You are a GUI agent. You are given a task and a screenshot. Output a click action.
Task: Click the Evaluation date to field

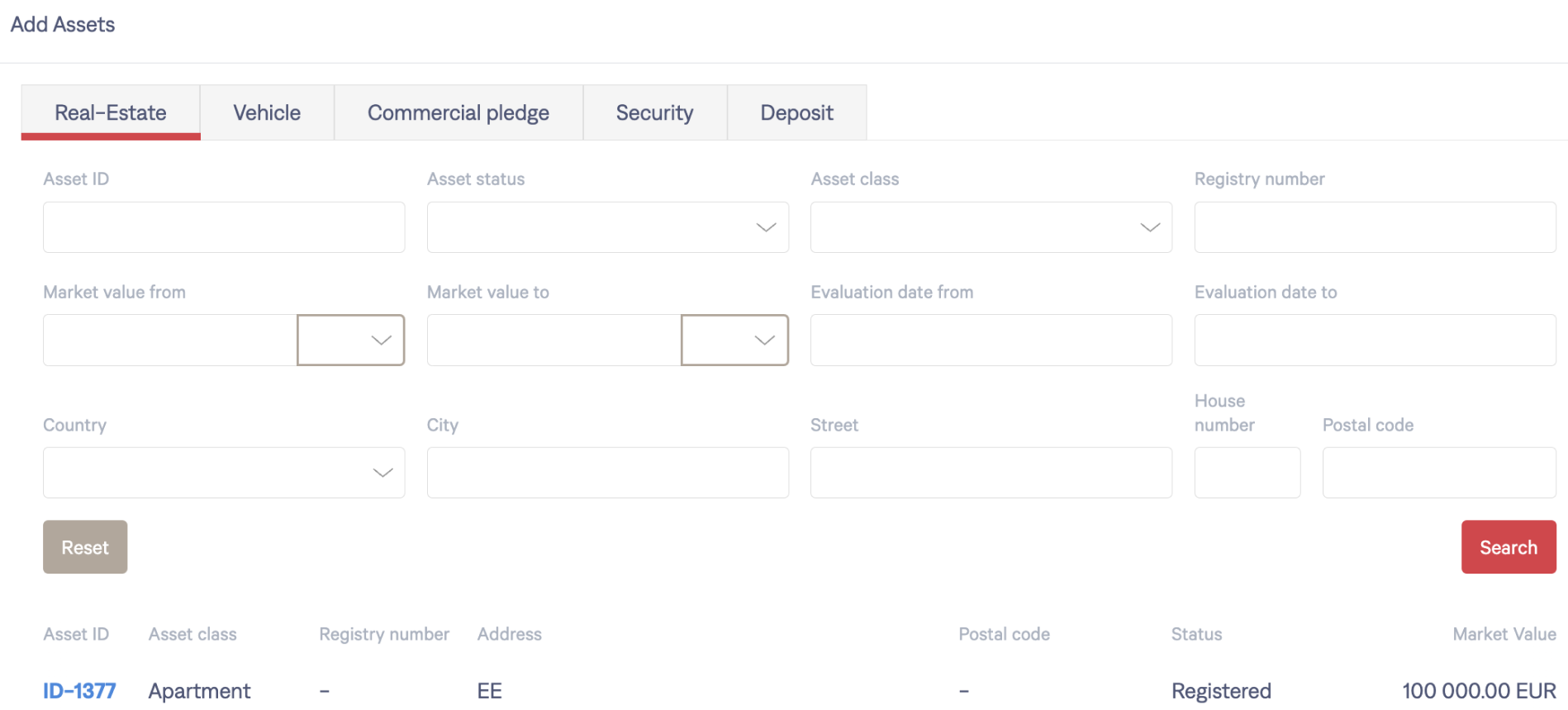(1375, 340)
